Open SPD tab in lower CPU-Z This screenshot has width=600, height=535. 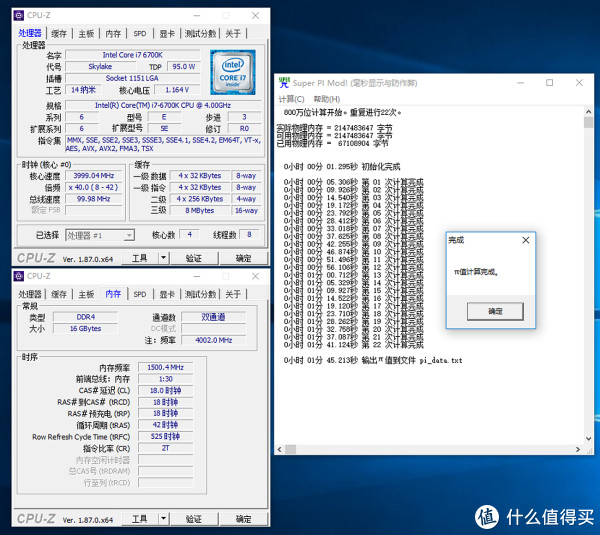point(140,294)
